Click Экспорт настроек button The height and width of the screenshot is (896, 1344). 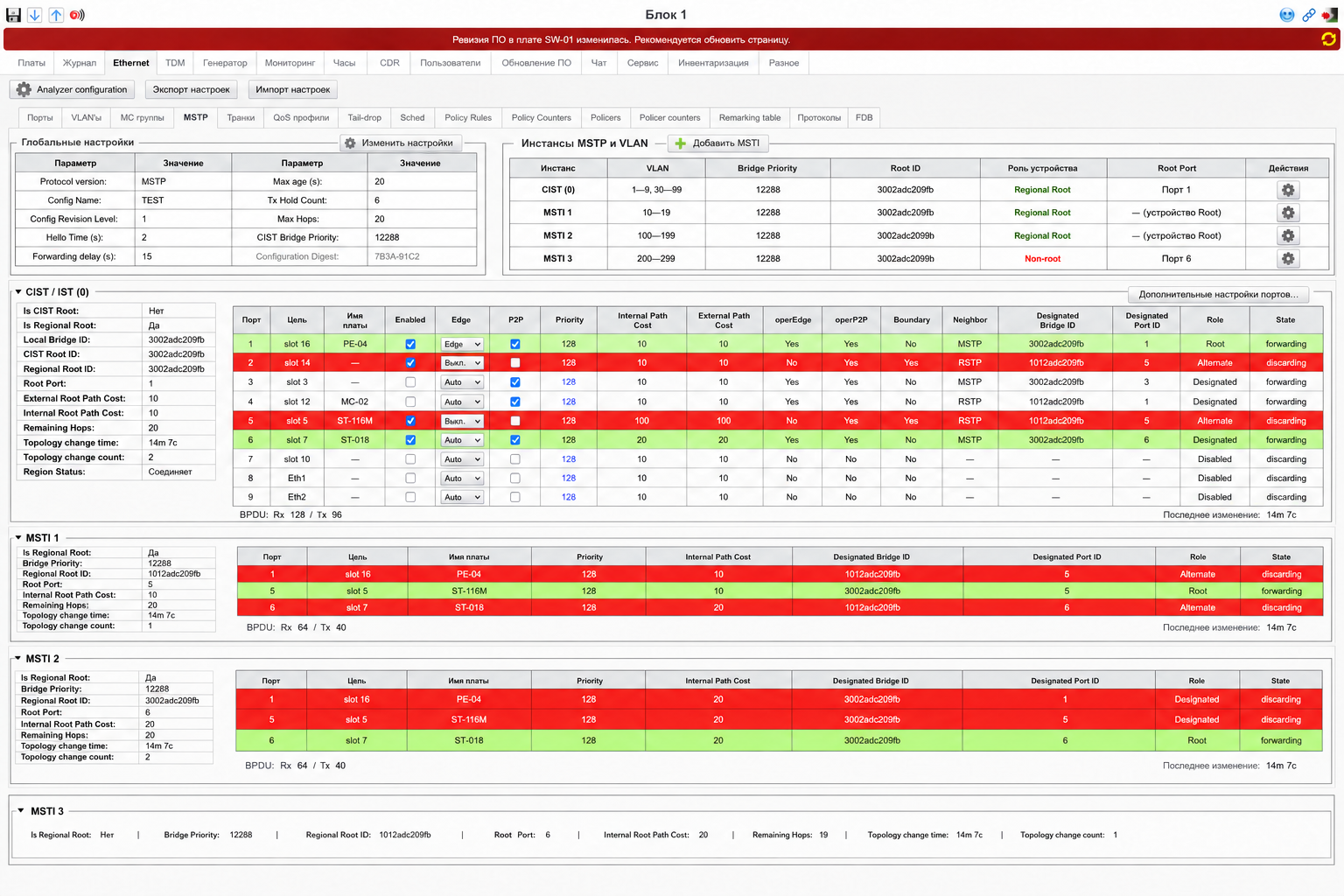191,89
